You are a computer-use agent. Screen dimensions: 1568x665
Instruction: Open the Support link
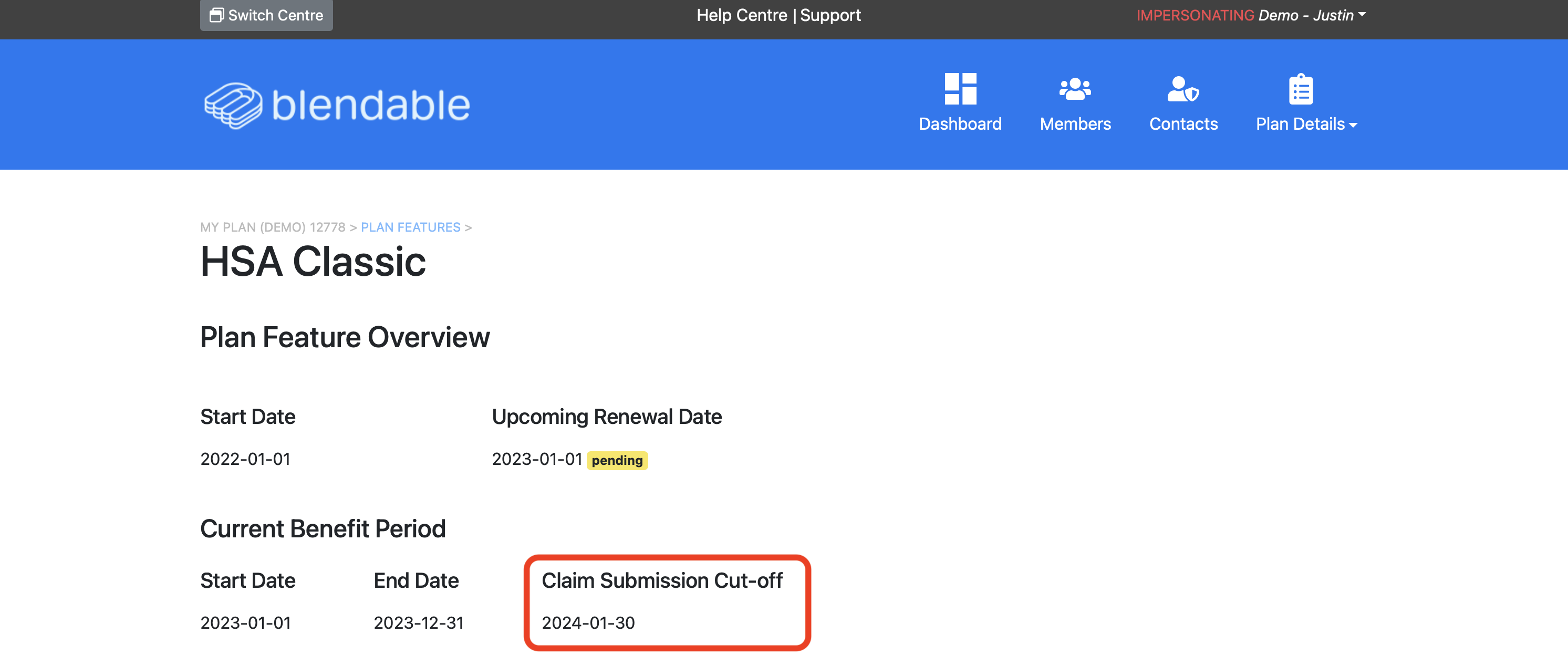(x=830, y=15)
